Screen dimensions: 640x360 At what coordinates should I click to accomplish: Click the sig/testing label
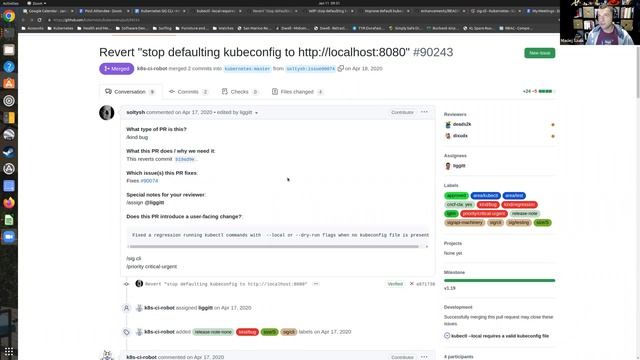519,222
